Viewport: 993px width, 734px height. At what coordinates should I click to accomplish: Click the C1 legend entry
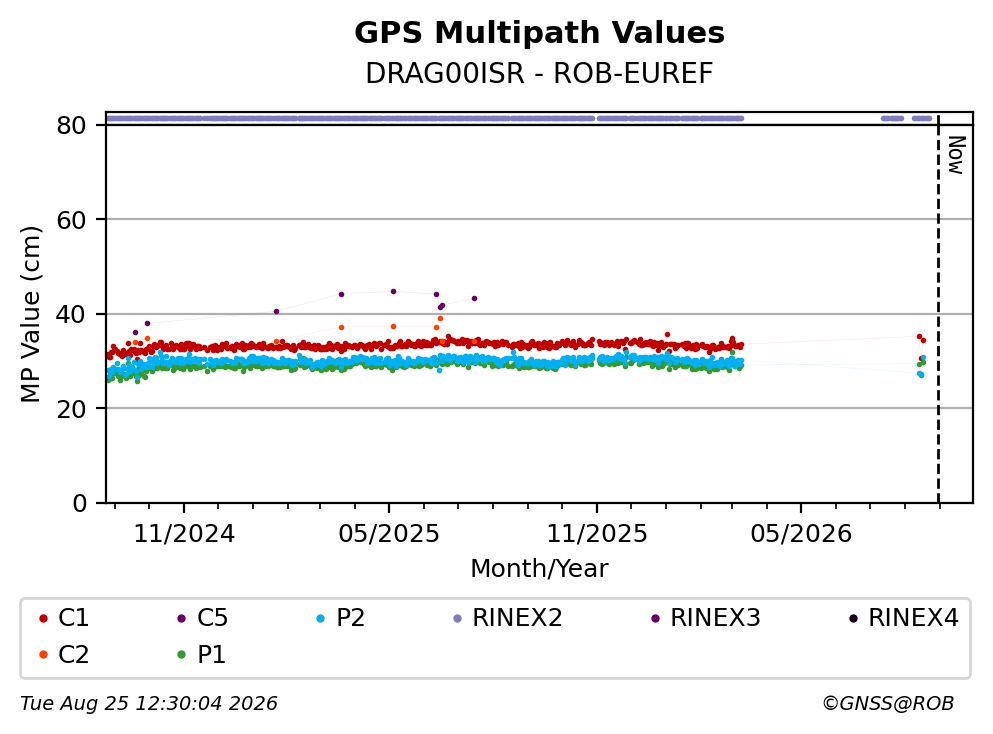[x=63, y=617]
